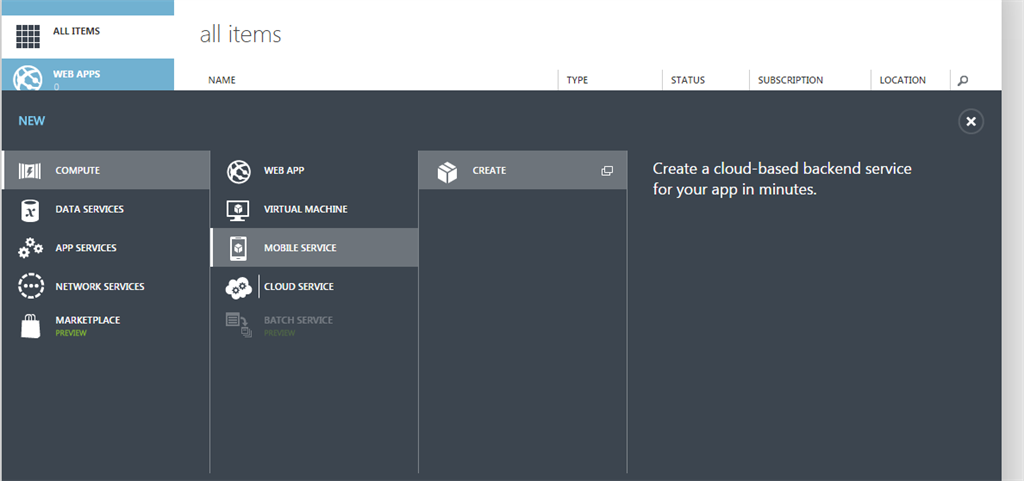Choose MOBILE SERVICE label
Screen dimensions: 1024x481
pyautogui.click(x=300, y=248)
